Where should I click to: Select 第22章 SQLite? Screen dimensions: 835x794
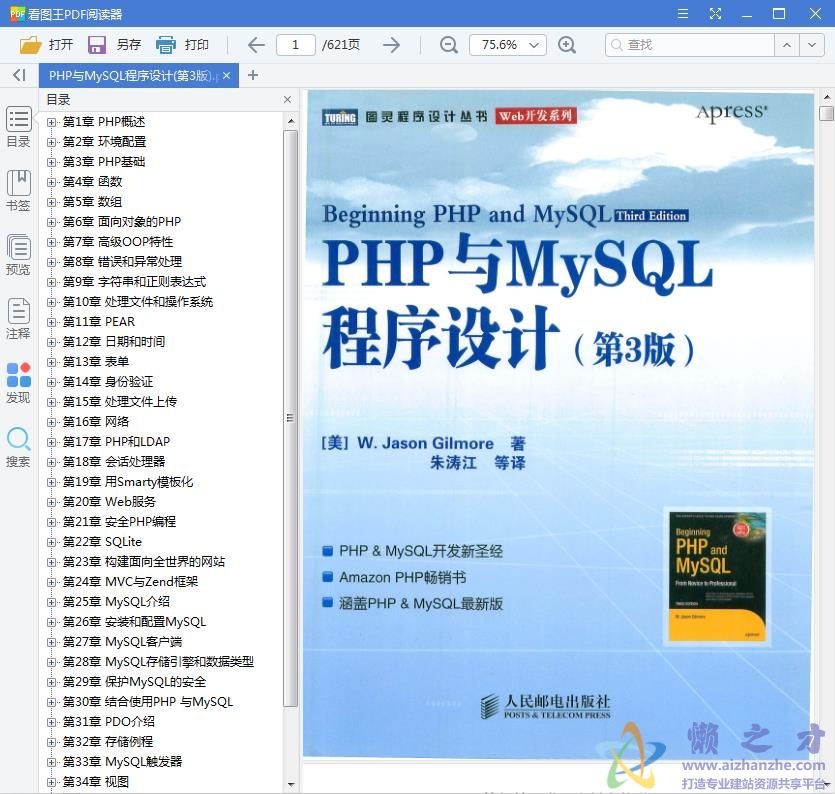coord(102,542)
